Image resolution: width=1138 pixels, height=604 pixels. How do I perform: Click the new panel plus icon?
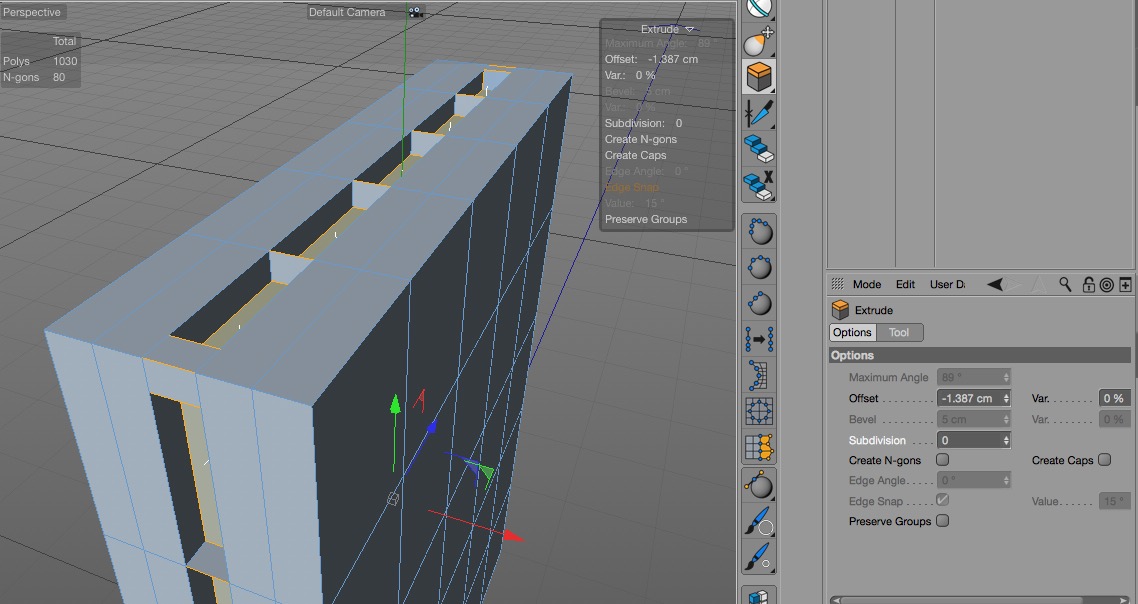coord(1126,285)
